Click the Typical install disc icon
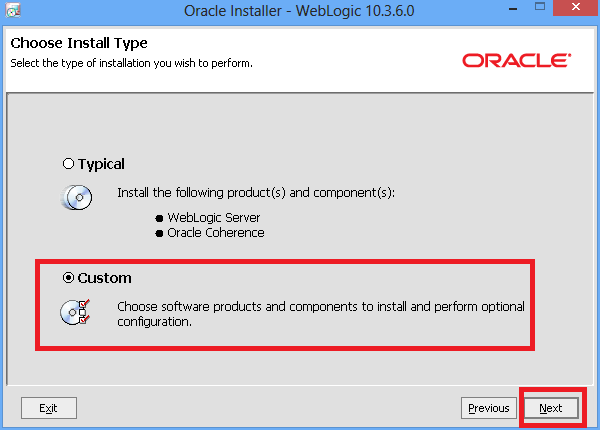 pyautogui.click(x=77, y=197)
